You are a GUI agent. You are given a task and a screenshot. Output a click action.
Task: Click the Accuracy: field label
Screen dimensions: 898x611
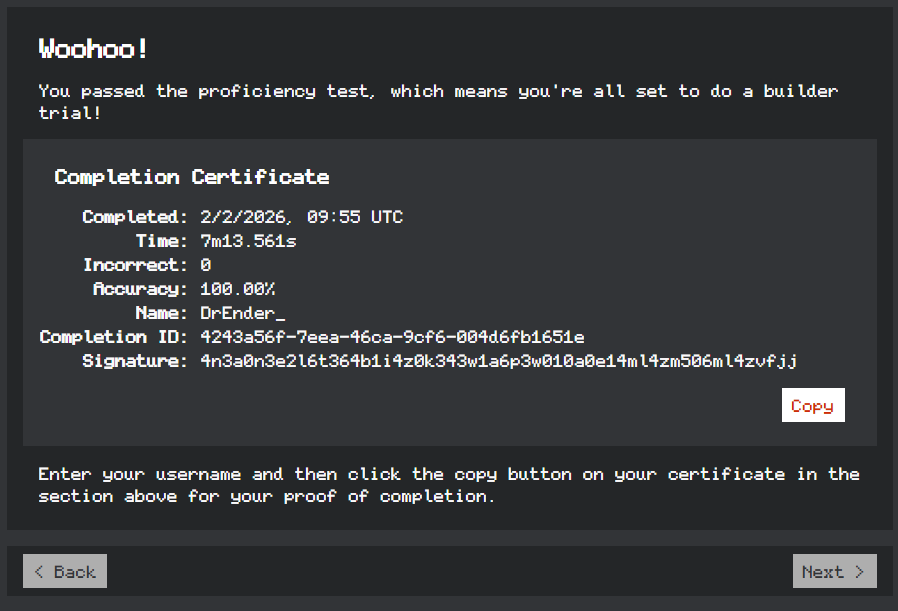[x=140, y=289]
